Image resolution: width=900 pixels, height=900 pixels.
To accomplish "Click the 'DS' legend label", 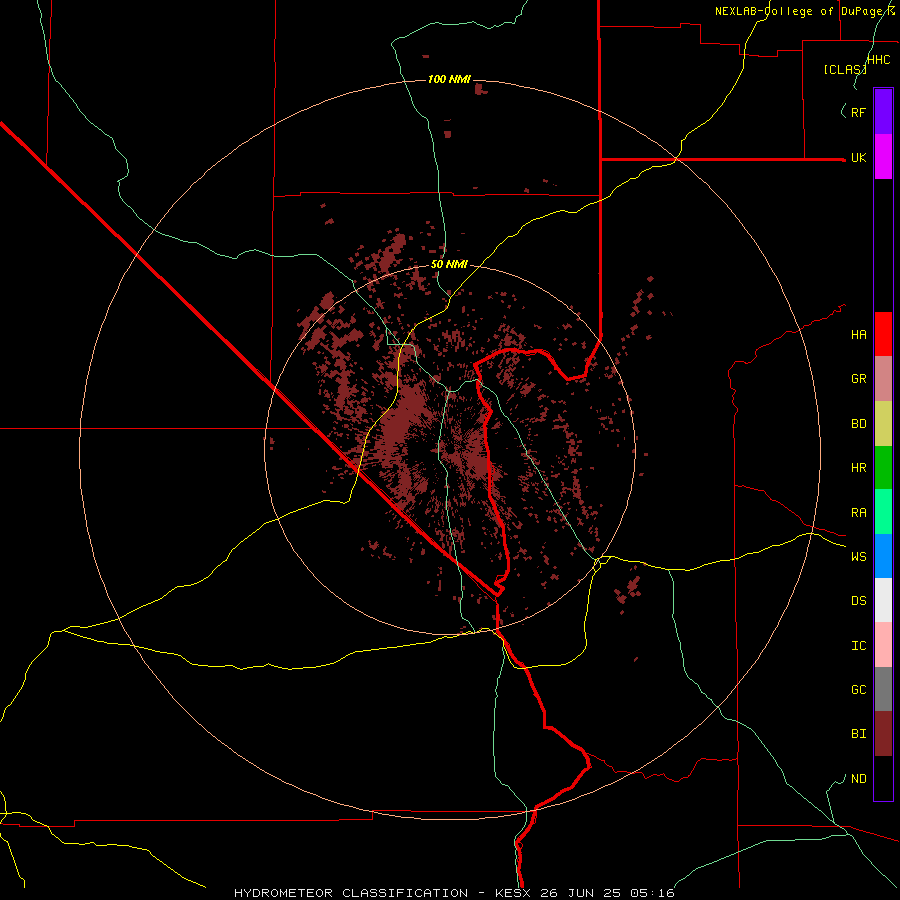I will click(x=858, y=601).
